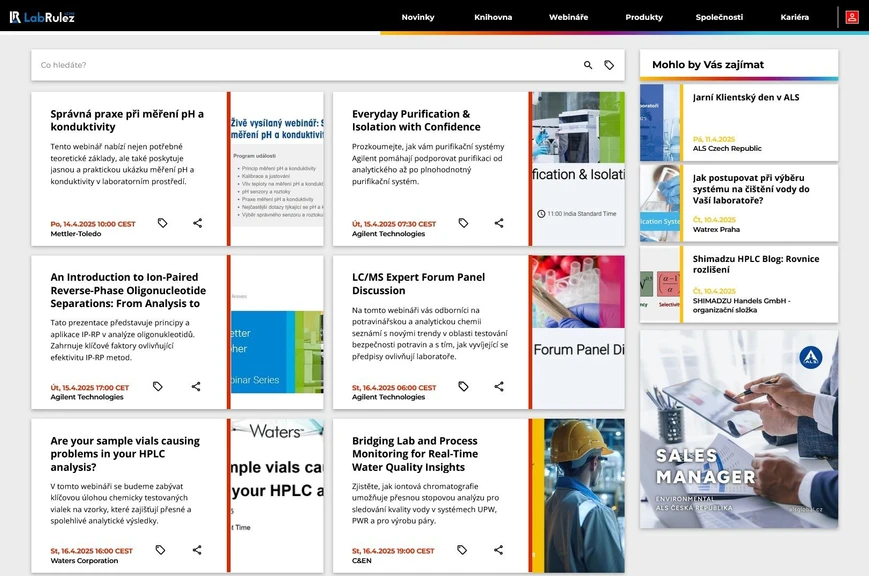The height and width of the screenshot is (576, 869).
Task: Open LC/MS Forum Panel thumbnail
Action: [x=578, y=332]
